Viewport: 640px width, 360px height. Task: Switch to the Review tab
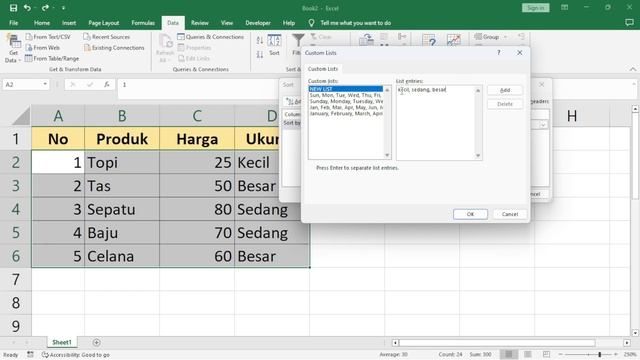200,23
